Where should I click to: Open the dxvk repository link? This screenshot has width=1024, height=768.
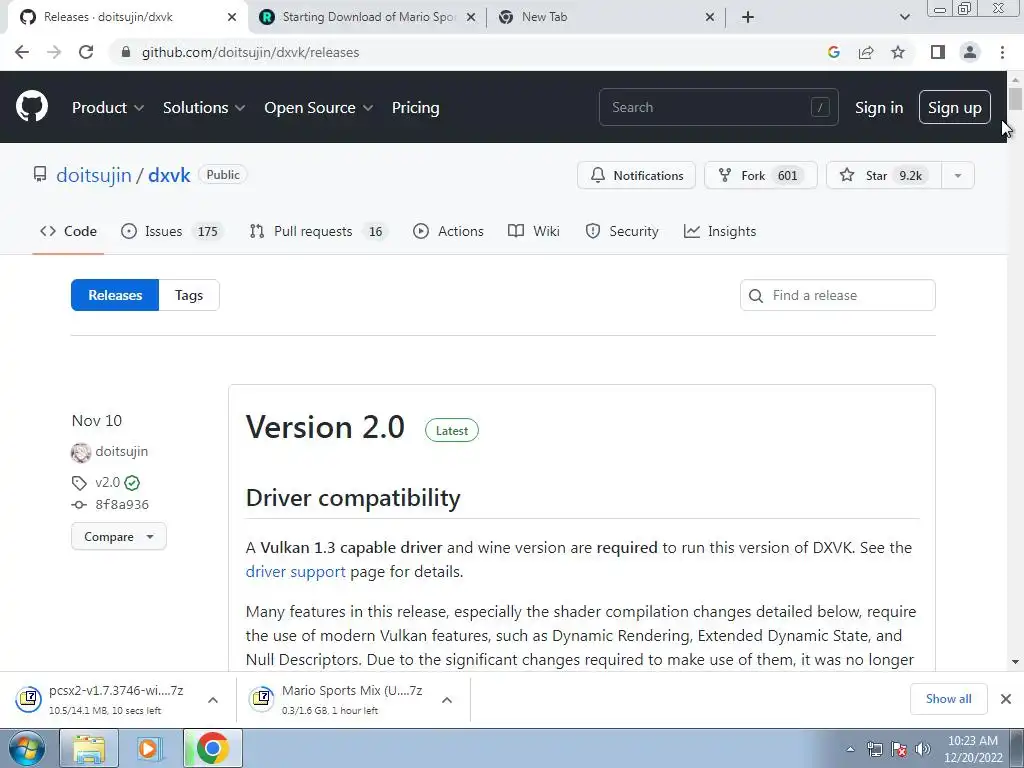[x=169, y=175]
